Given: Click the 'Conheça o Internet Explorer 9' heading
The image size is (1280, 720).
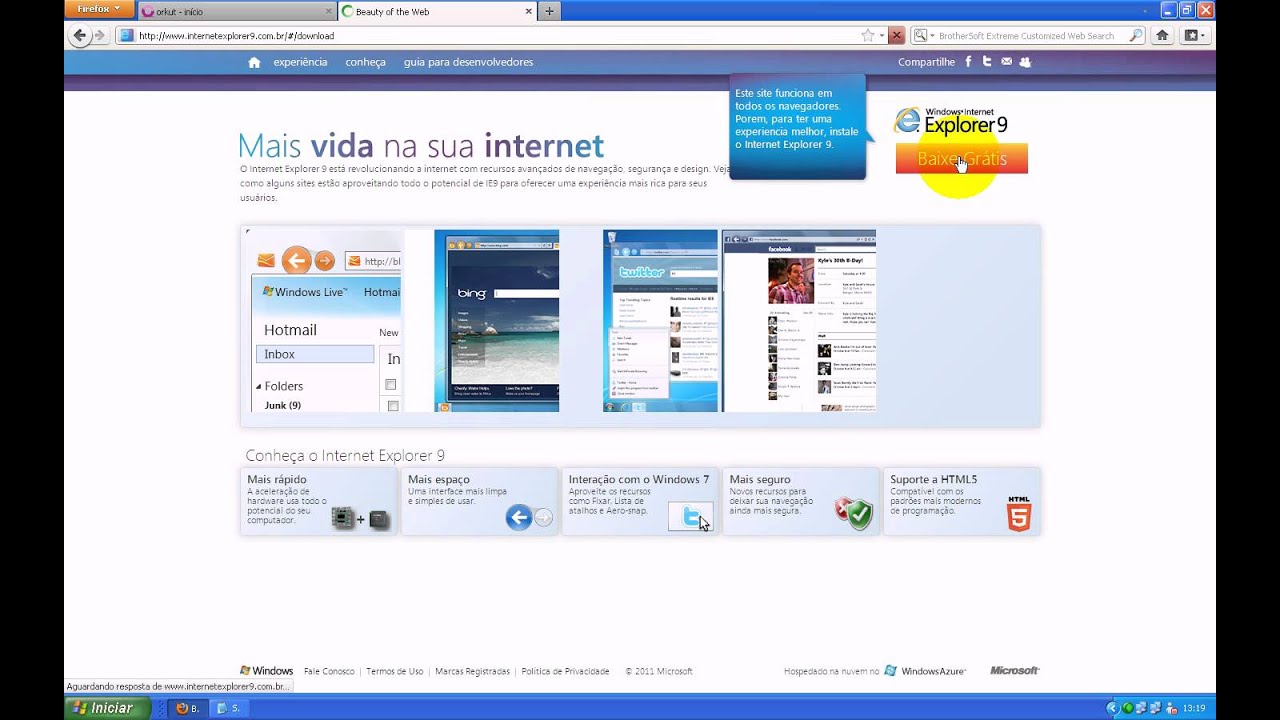Looking at the screenshot, I should click(x=345, y=455).
